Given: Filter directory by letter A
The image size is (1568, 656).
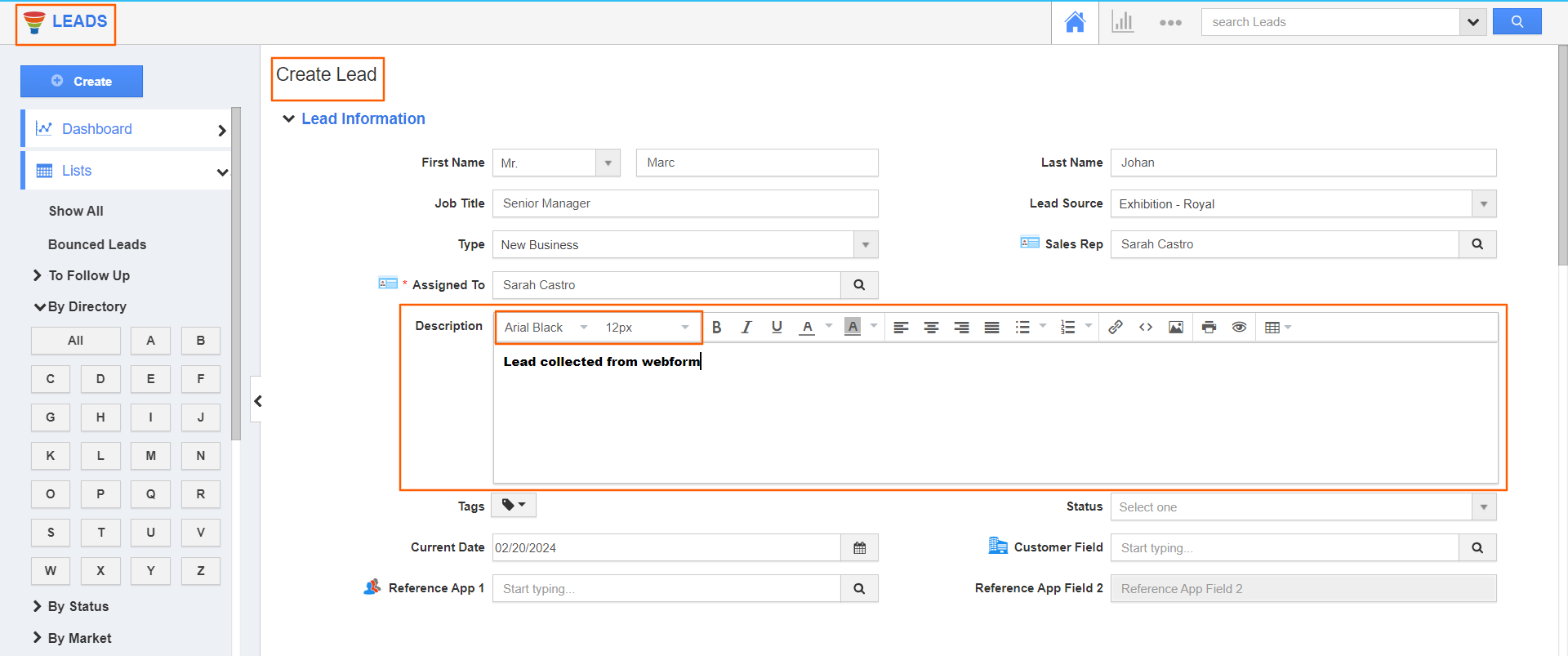Looking at the screenshot, I should coord(150,341).
